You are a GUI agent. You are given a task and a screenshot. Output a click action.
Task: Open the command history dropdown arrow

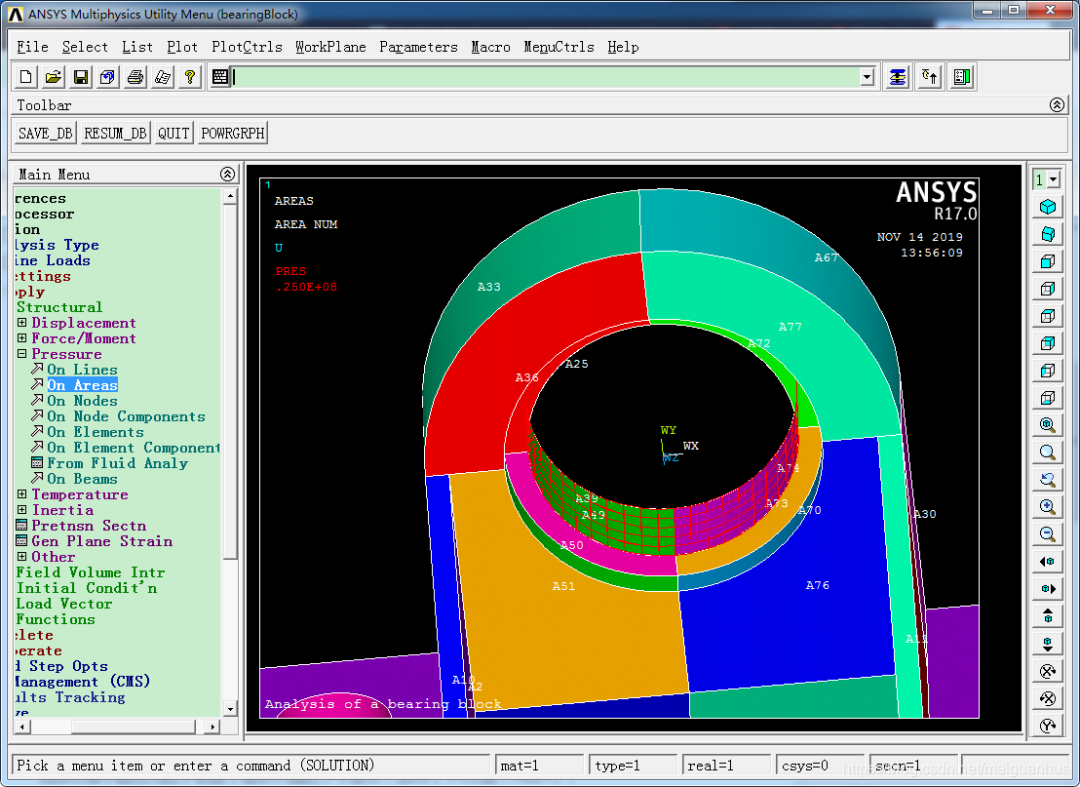tap(867, 77)
